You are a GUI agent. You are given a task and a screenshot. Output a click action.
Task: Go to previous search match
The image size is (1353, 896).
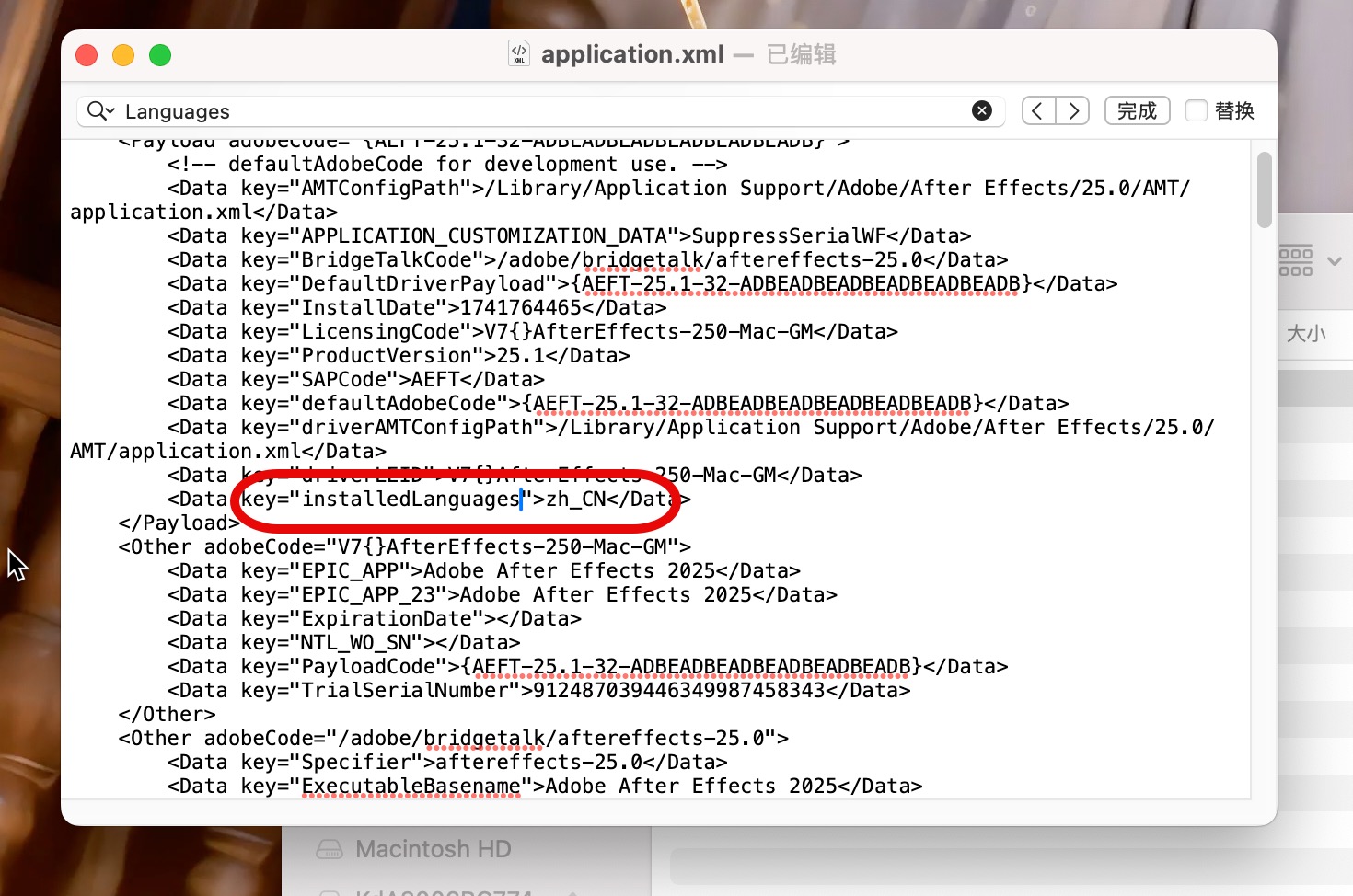pyautogui.click(x=1038, y=111)
